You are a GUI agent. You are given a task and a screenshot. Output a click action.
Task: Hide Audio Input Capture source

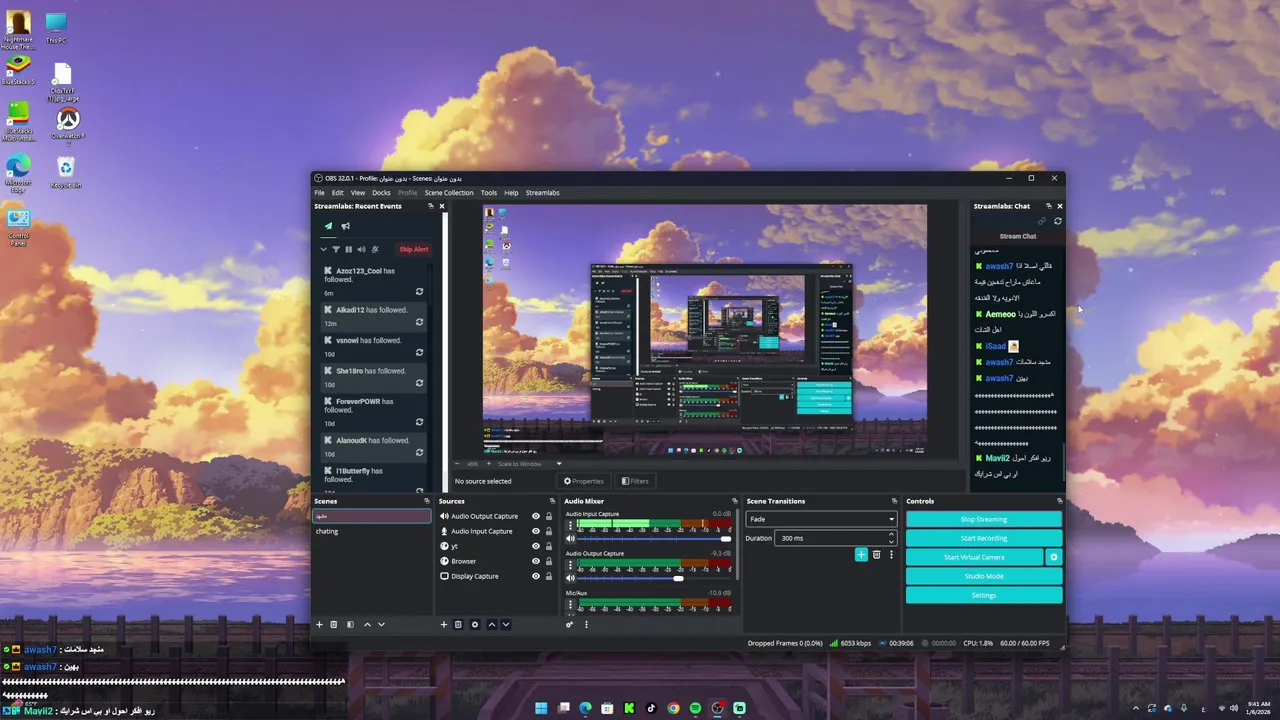[535, 531]
